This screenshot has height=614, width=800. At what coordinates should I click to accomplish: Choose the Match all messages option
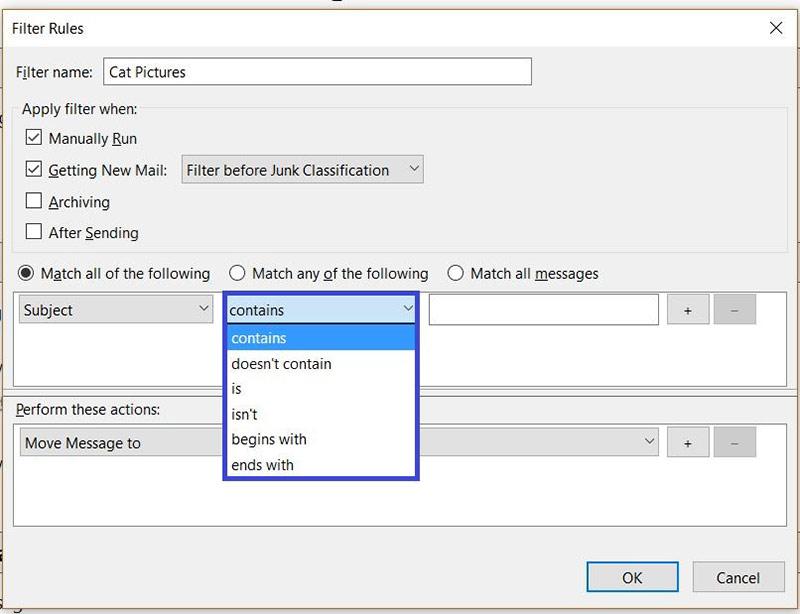pyautogui.click(x=455, y=273)
